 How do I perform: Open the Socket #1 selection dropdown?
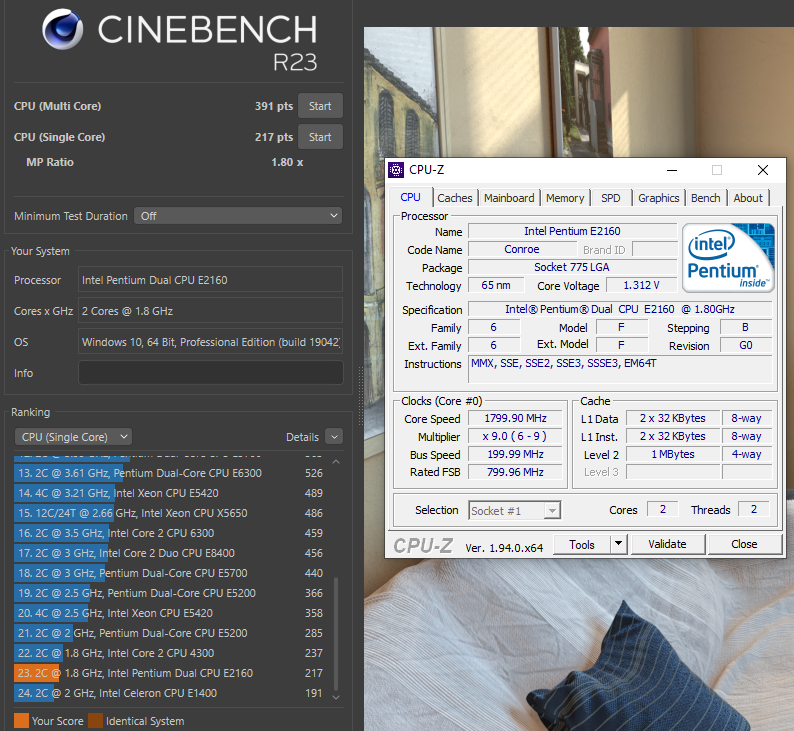(514, 511)
